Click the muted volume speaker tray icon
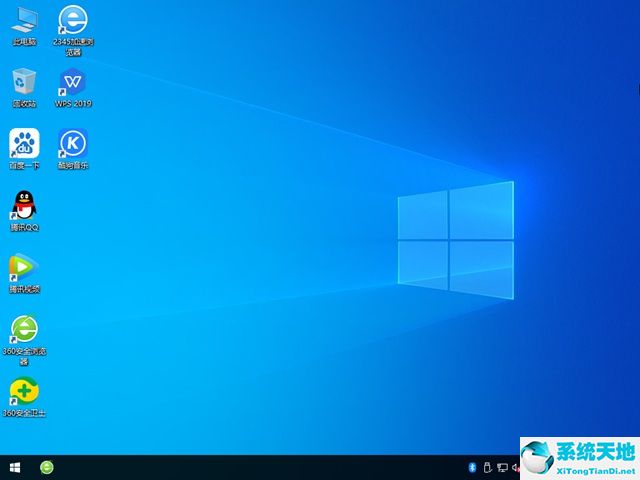 pyautogui.click(x=515, y=467)
